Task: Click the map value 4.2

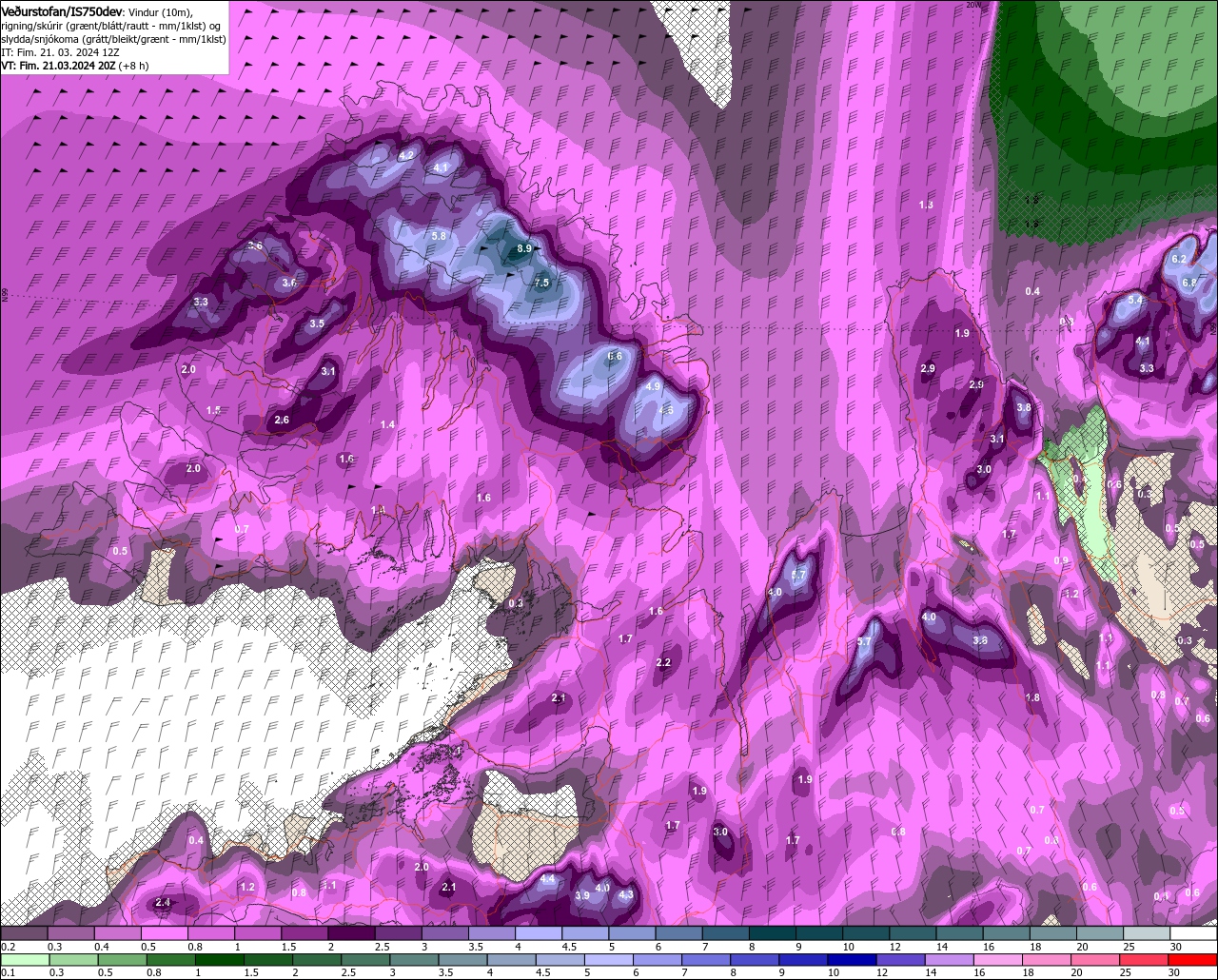Action: [x=406, y=155]
